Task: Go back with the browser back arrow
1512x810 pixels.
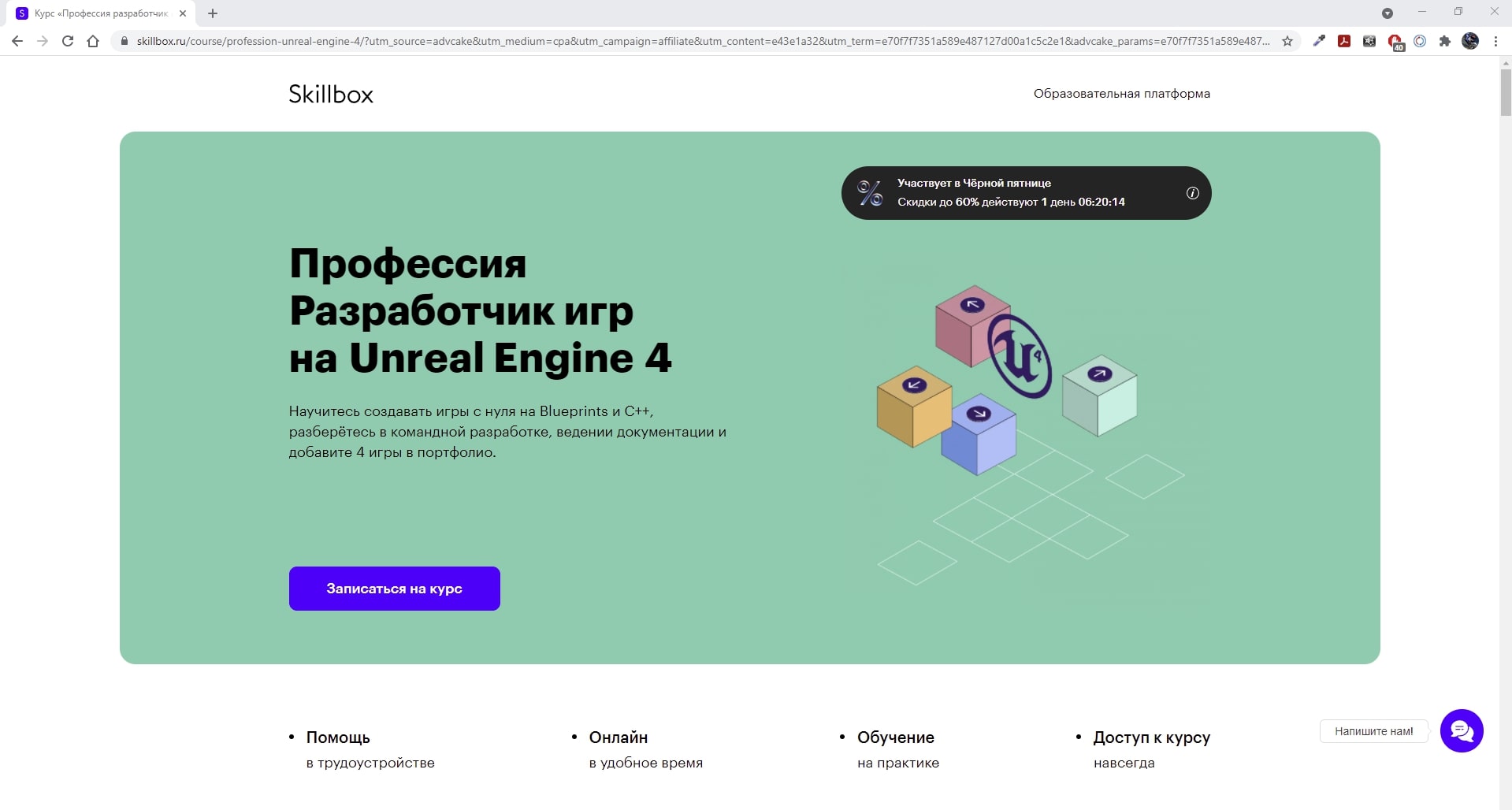Action: [17, 41]
